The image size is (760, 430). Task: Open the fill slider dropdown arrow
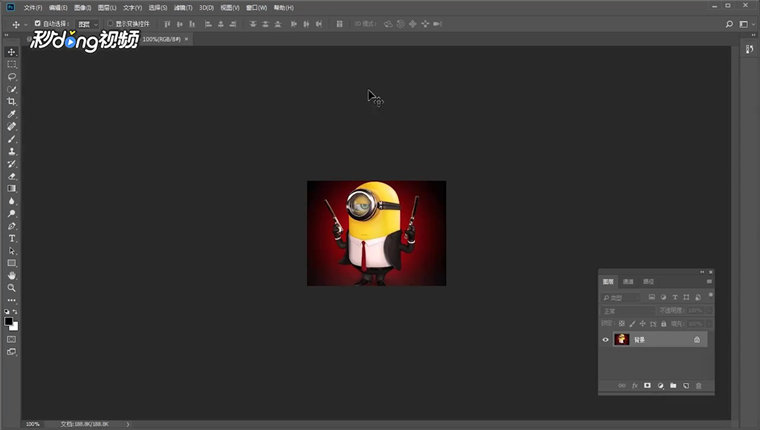coord(709,324)
